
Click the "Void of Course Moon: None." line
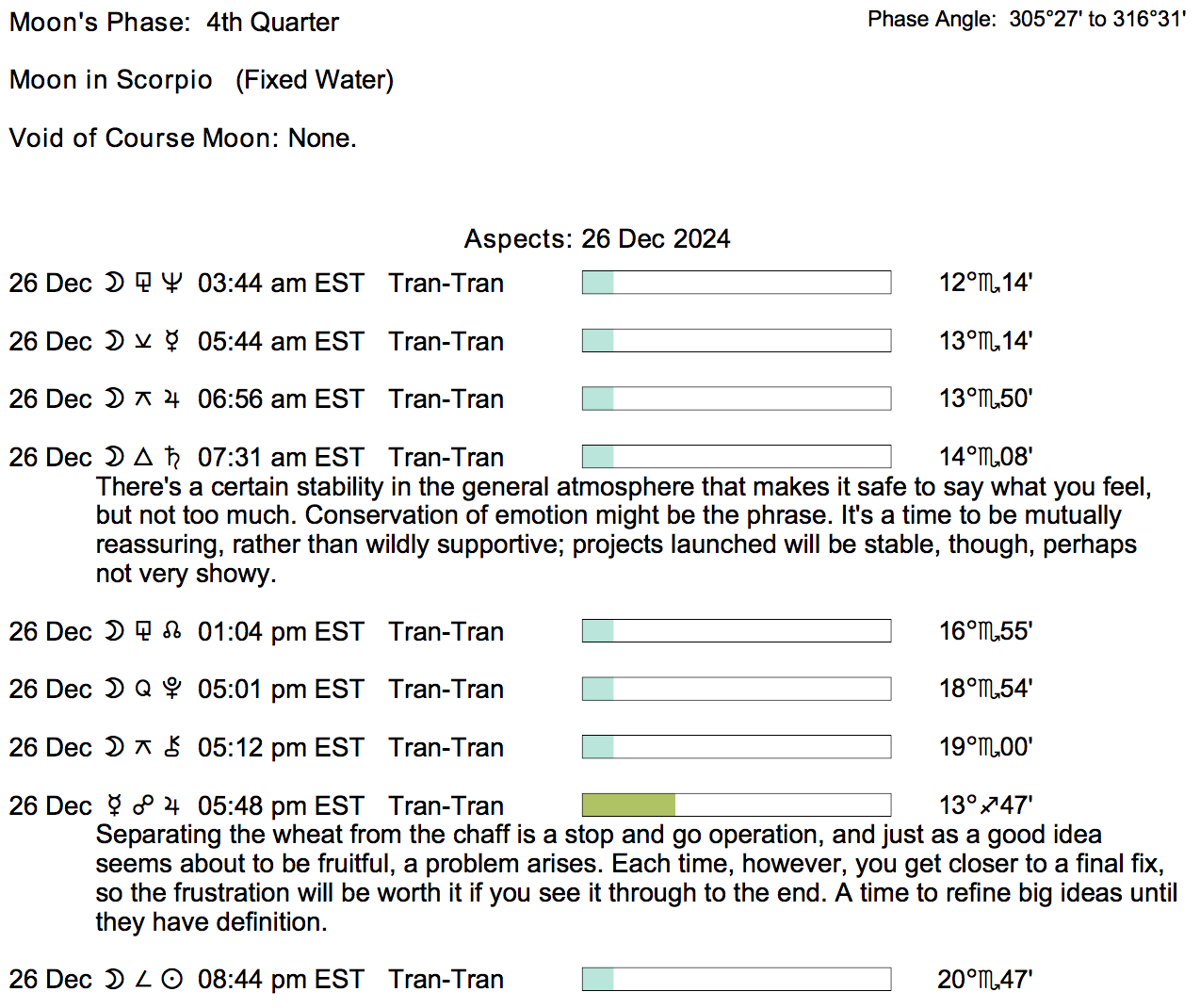(x=183, y=138)
